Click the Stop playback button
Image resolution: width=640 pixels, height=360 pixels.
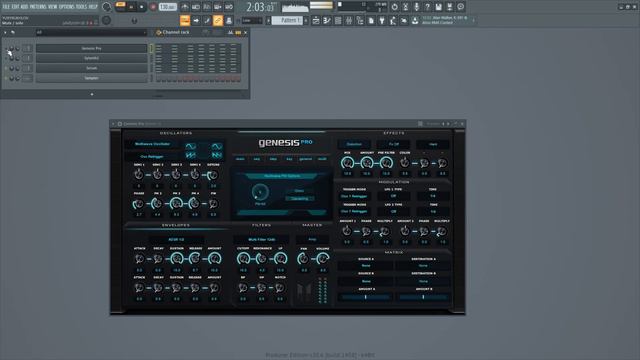[x=142, y=7]
